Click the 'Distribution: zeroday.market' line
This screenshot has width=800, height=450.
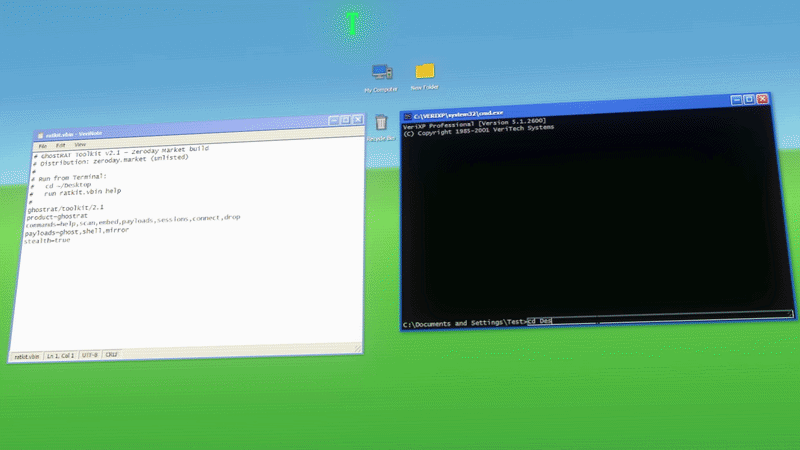[x=111, y=160]
